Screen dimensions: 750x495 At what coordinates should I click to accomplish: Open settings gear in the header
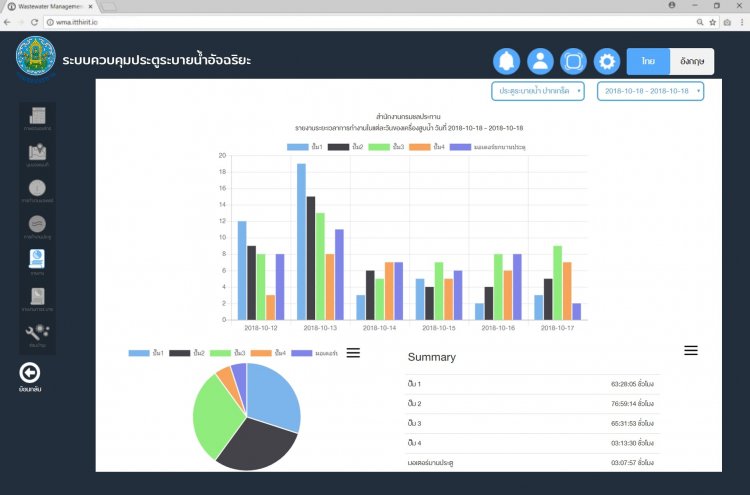607,61
